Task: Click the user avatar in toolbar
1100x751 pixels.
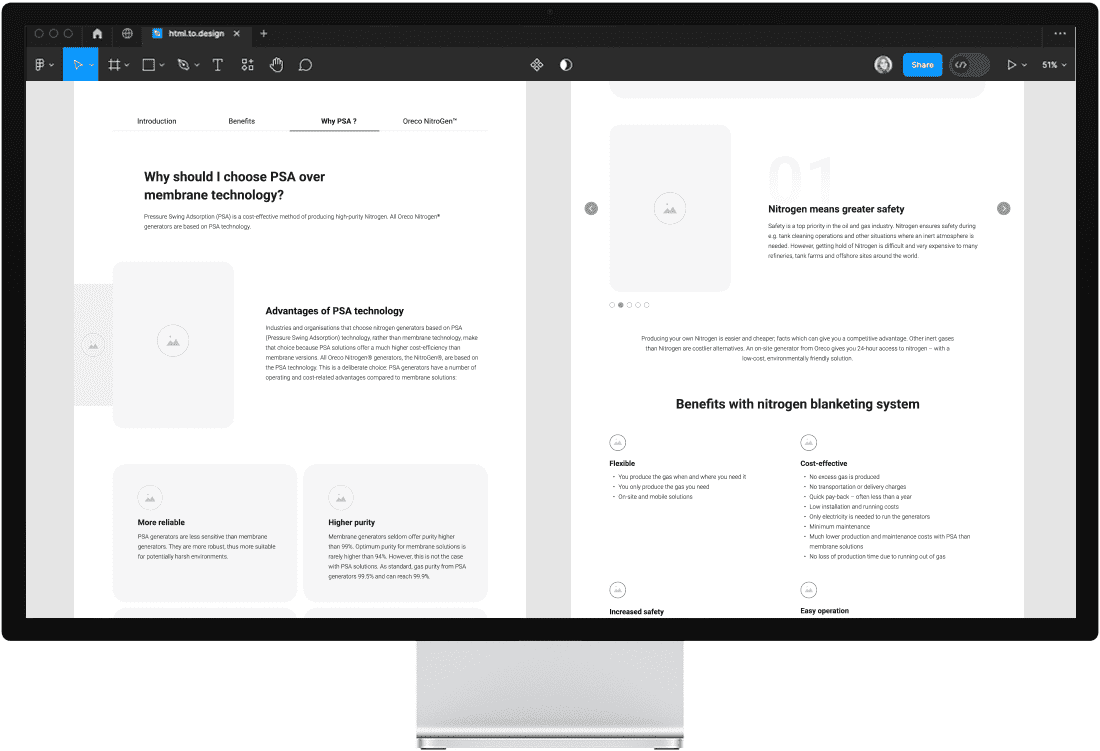Action: coord(883,65)
